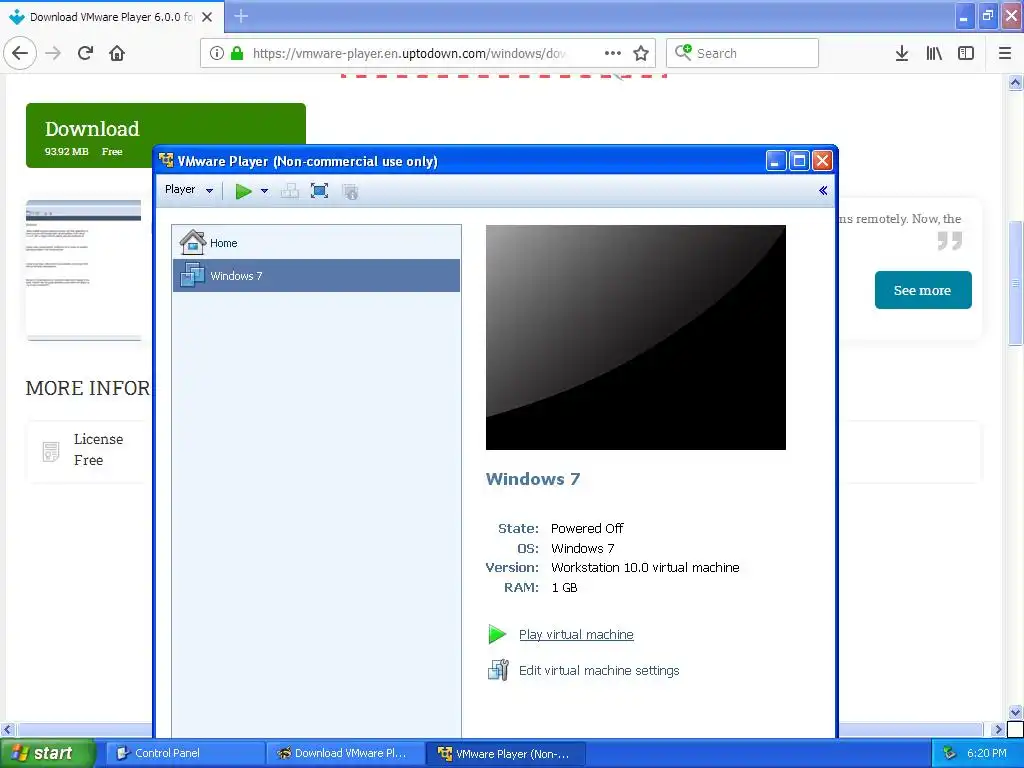Click the green padlock in address bar
Screen dimensions: 1024x768
coord(237,54)
